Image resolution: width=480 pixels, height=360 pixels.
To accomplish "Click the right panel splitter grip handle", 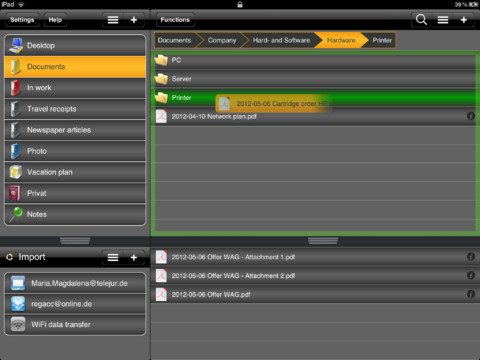I will pyautogui.click(x=323, y=241).
